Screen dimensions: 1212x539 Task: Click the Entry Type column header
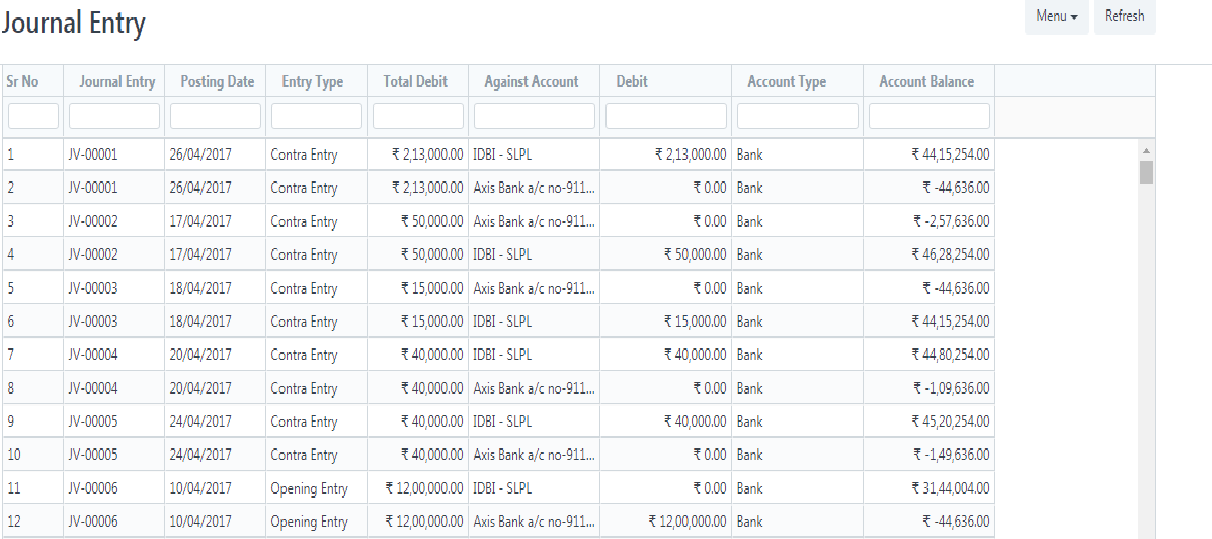coord(312,82)
